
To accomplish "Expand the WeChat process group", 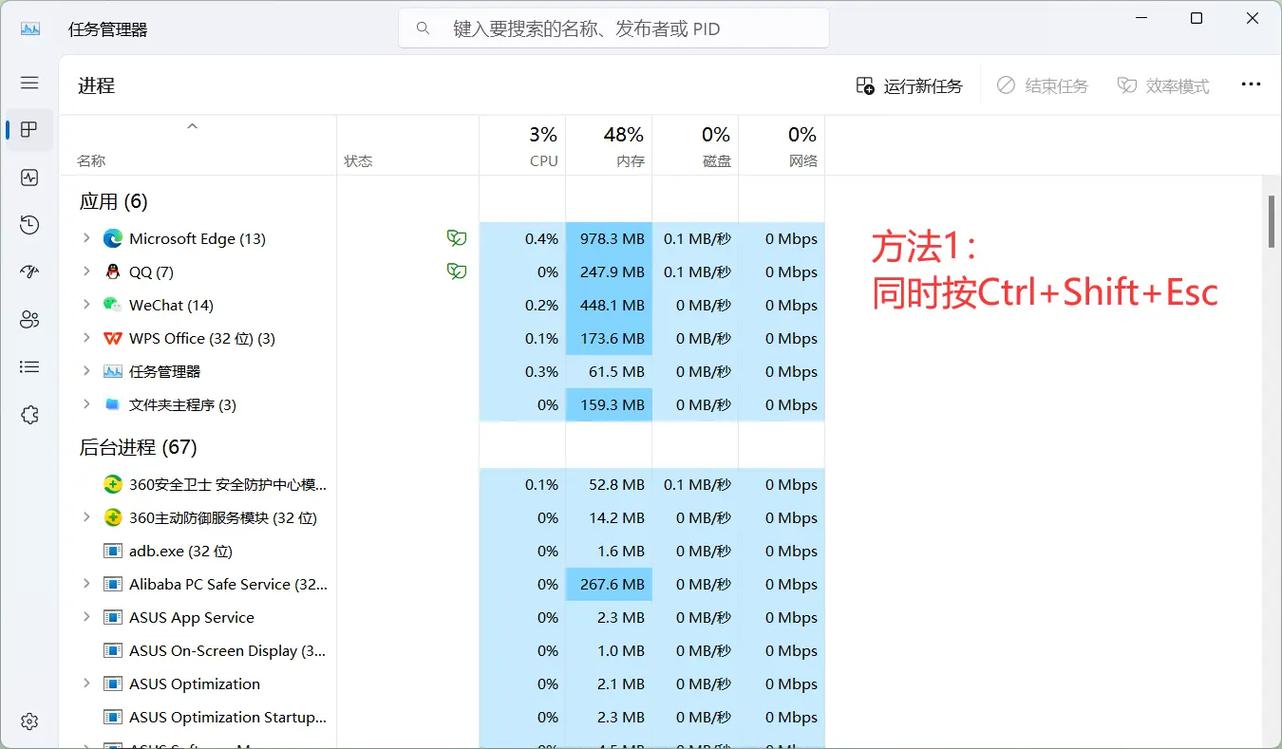I will coord(85,305).
